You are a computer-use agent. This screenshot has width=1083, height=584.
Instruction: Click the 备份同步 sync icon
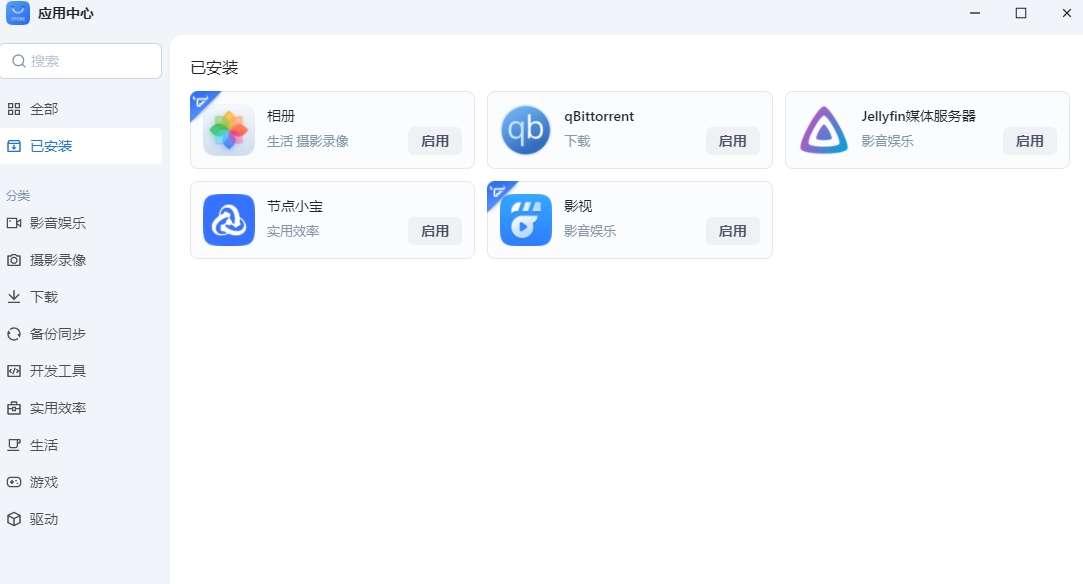[x=14, y=334]
